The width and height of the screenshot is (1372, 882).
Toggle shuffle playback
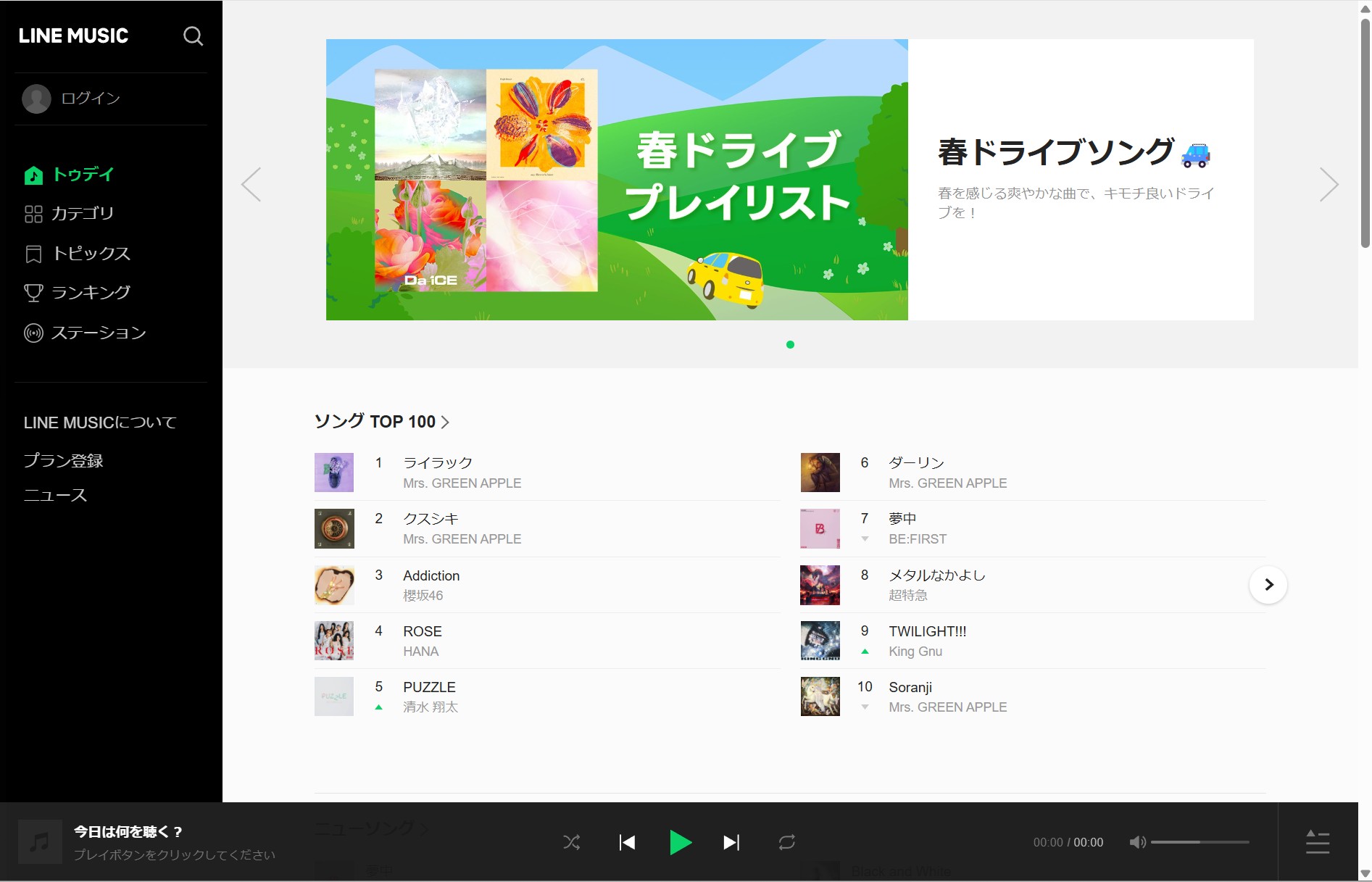[x=572, y=842]
